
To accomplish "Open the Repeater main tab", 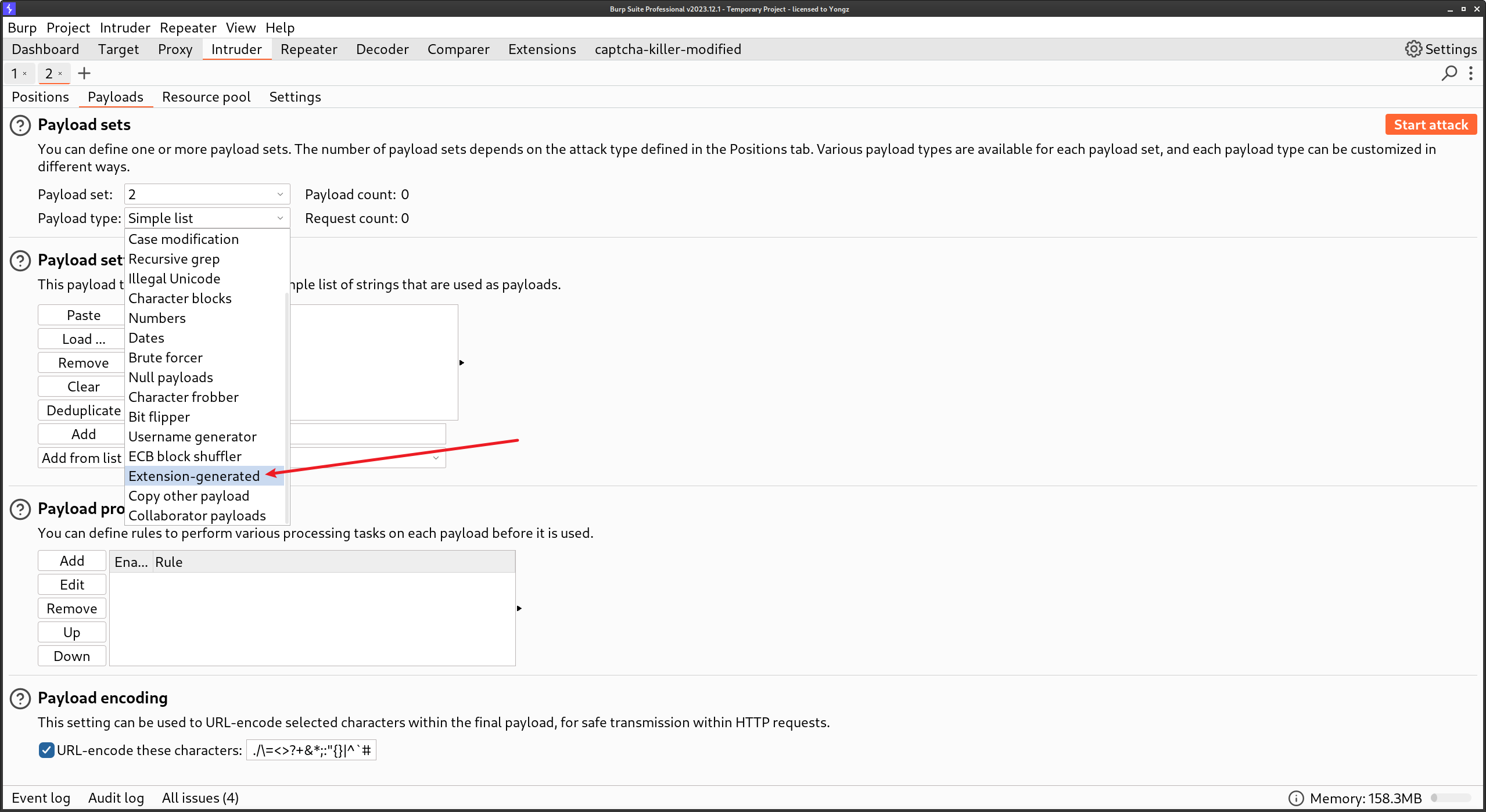I will 308,49.
